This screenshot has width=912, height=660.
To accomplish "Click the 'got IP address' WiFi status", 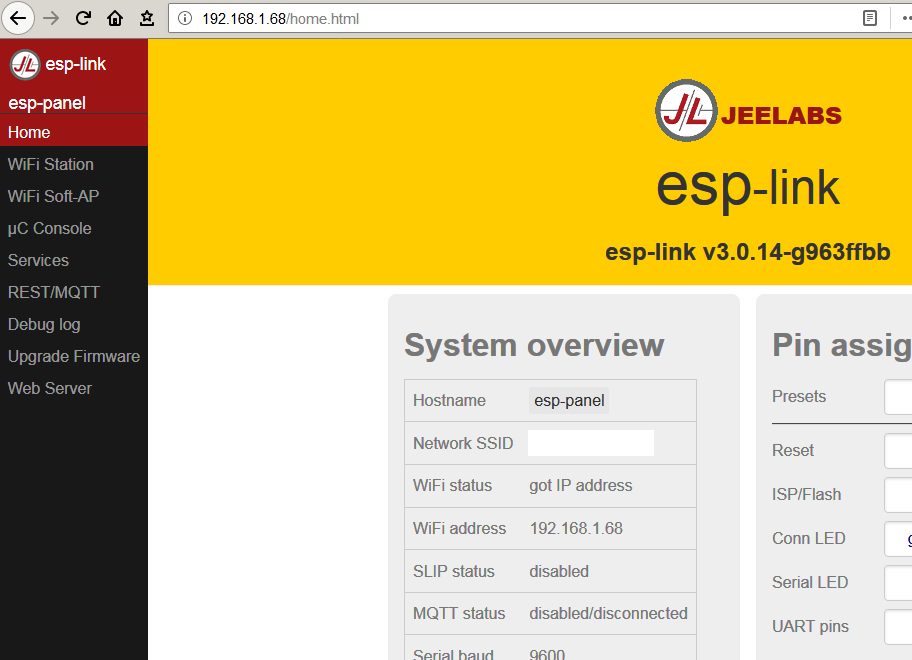I will pyautogui.click(x=580, y=486).
